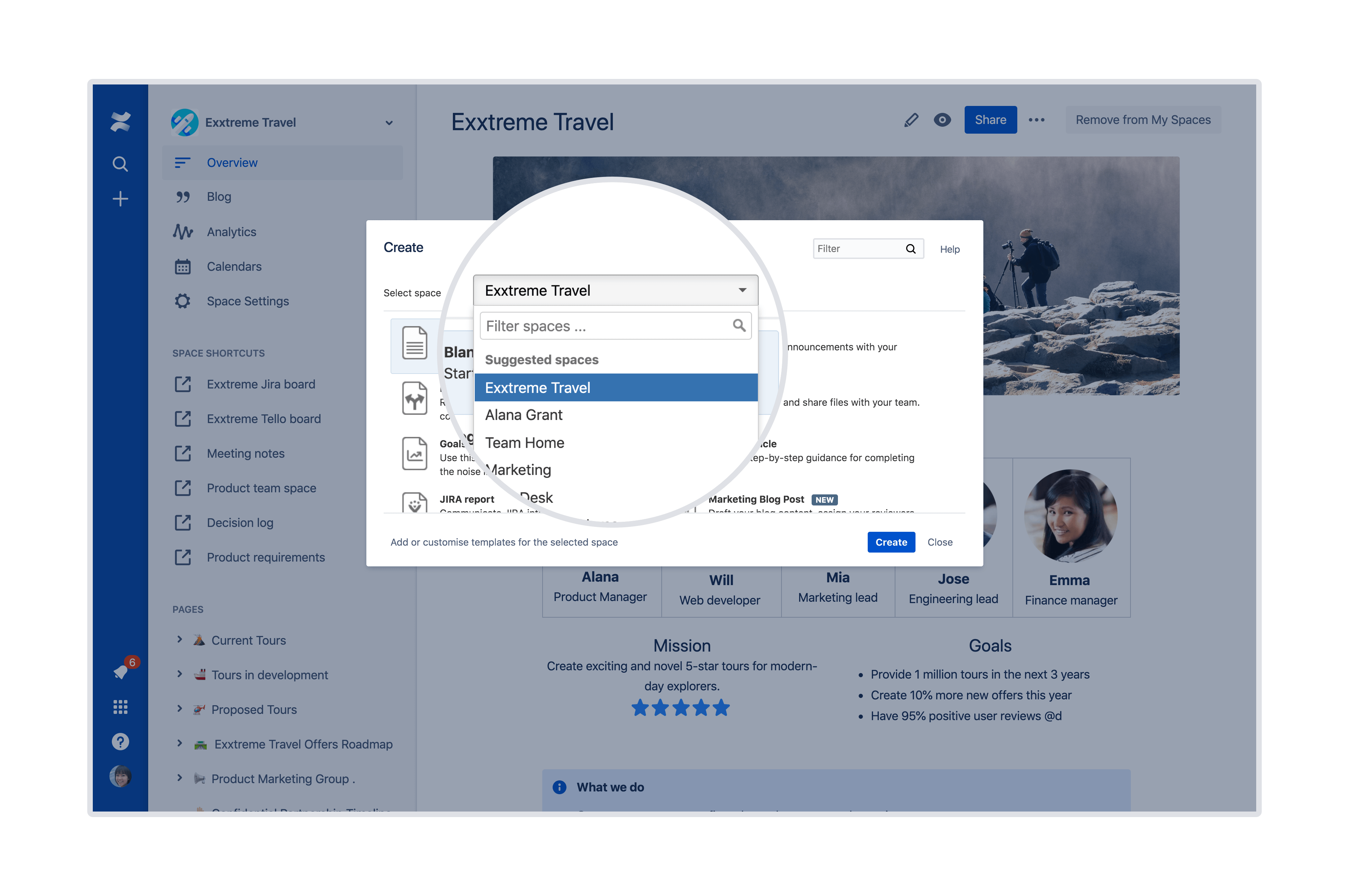Click the plus create icon
This screenshot has width=1349, height=896.
(x=120, y=199)
